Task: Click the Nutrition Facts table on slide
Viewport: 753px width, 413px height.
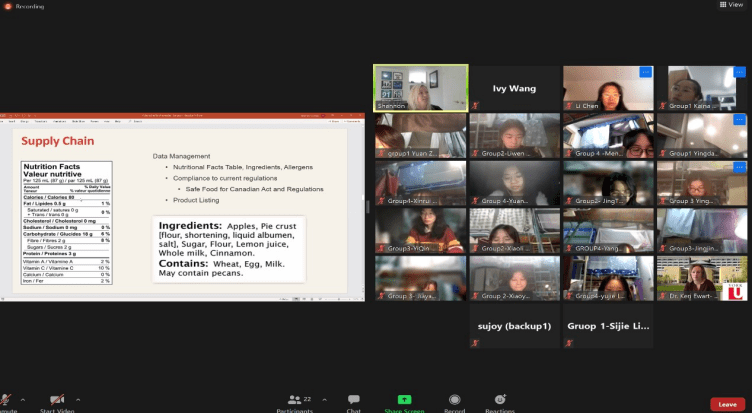Action: point(66,222)
